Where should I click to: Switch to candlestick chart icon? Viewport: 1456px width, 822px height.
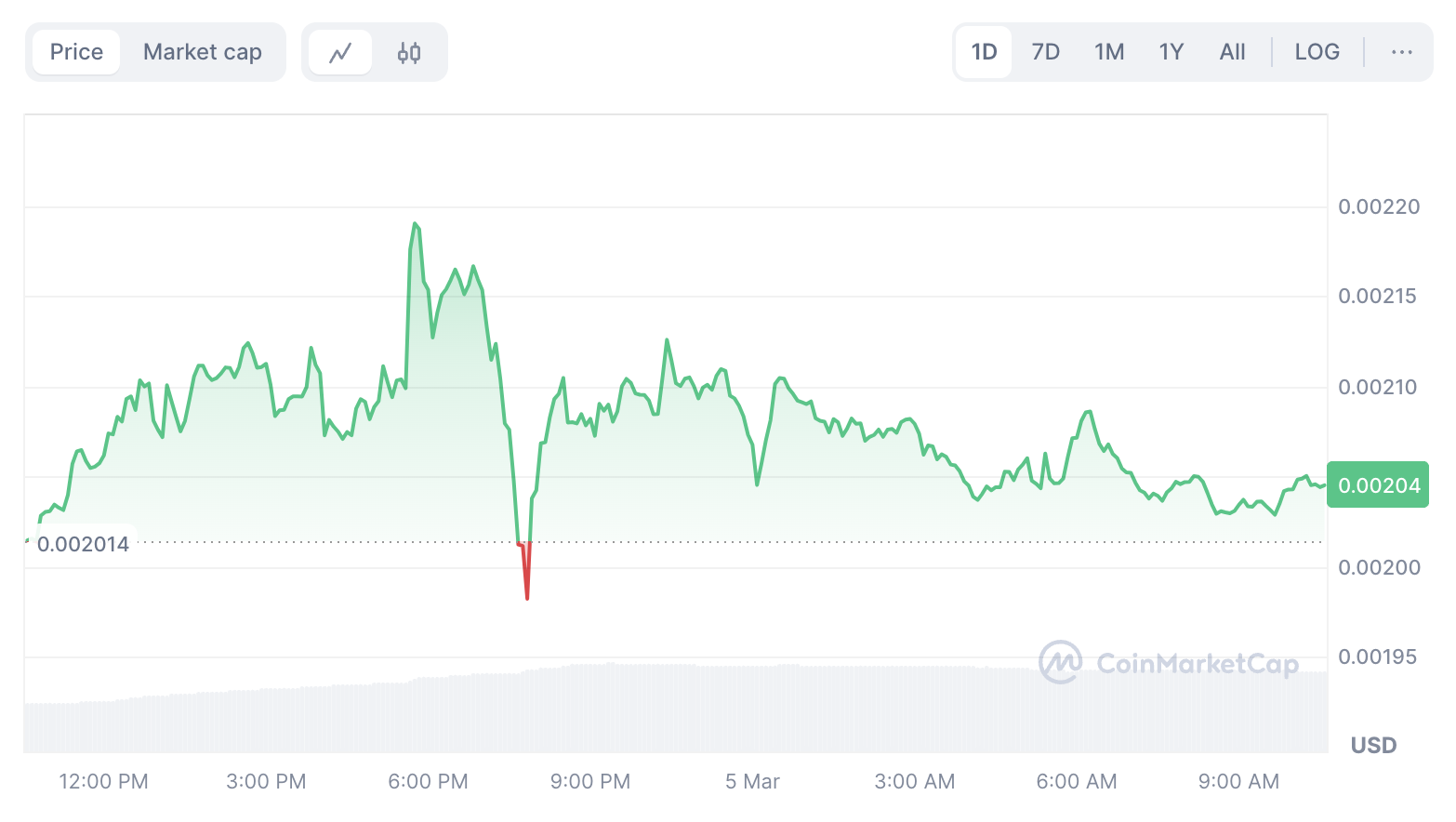(x=409, y=52)
